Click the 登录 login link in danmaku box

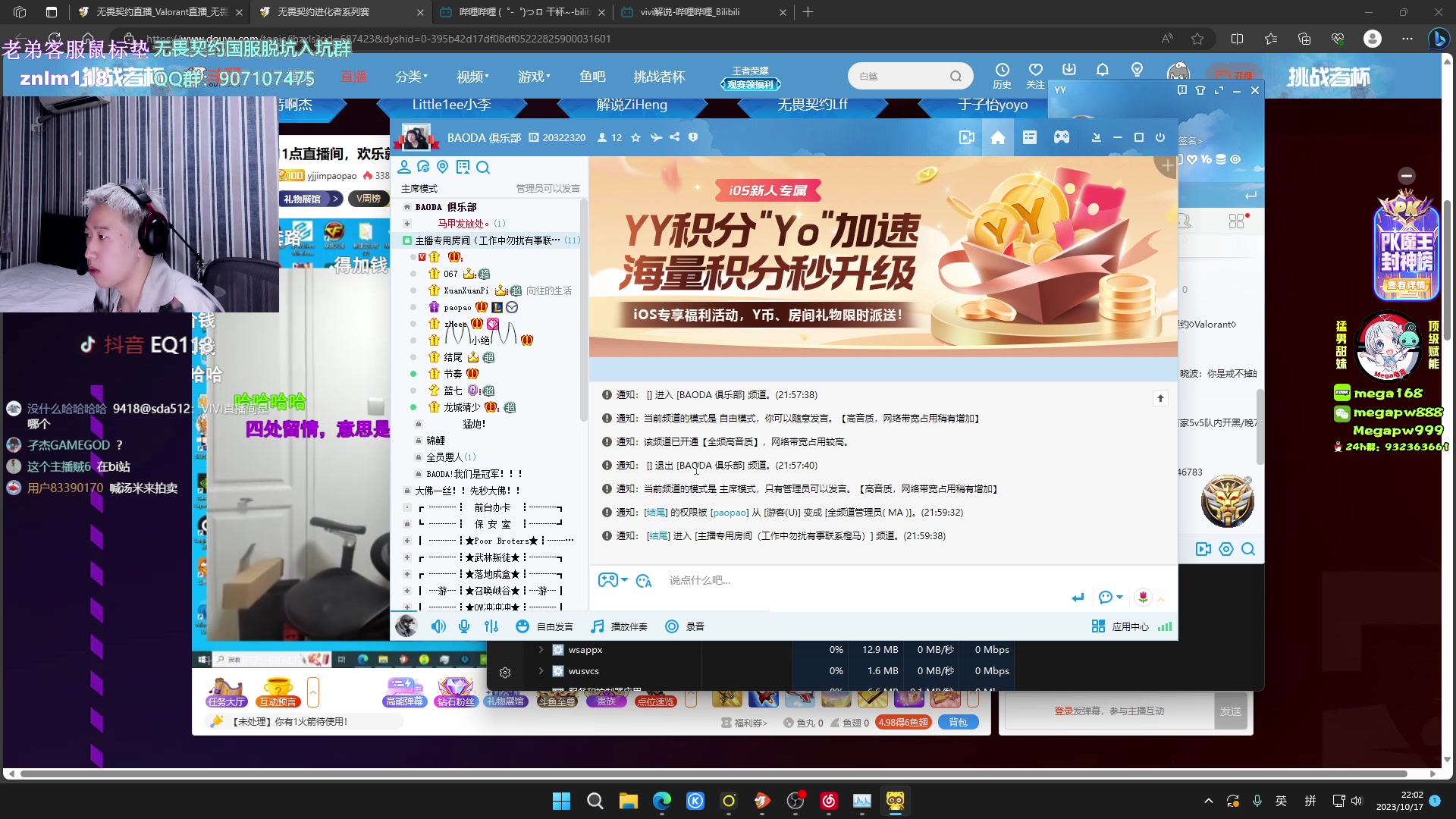pyautogui.click(x=1063, y=711)
